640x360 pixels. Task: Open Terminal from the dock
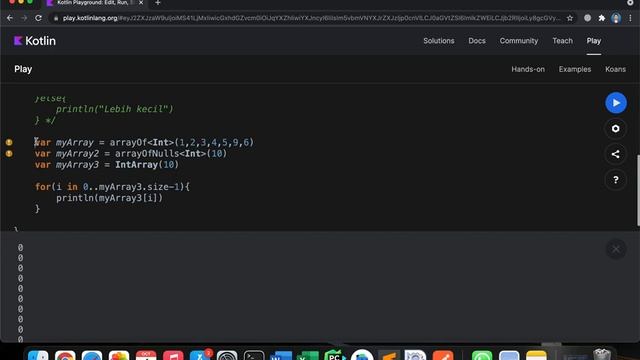point(254,355)
